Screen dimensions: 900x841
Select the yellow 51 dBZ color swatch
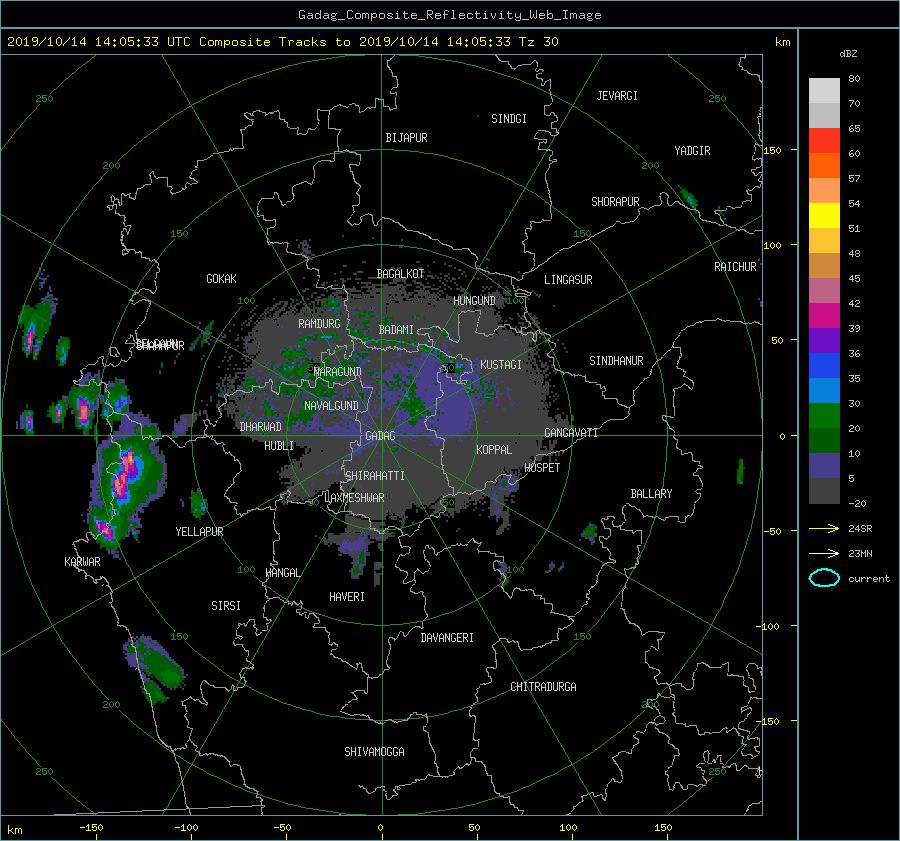point(824,216)
